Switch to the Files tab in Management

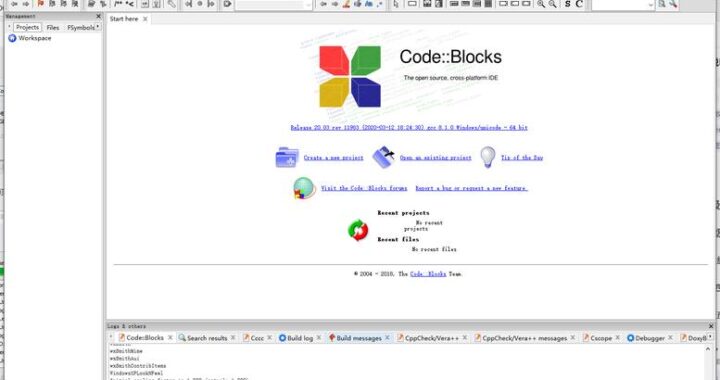click(53, 28)
